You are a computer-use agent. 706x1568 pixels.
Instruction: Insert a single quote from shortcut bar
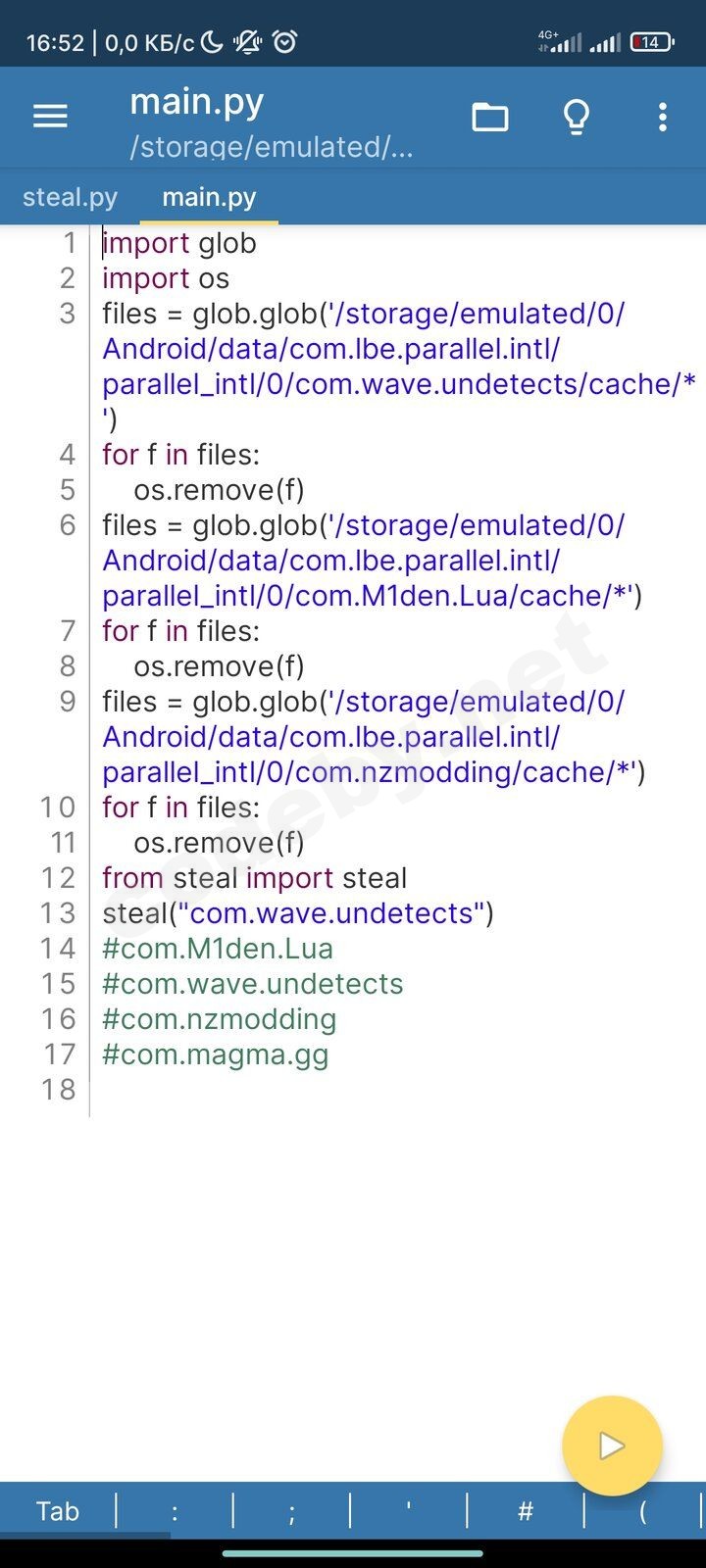coord(408,1511)
